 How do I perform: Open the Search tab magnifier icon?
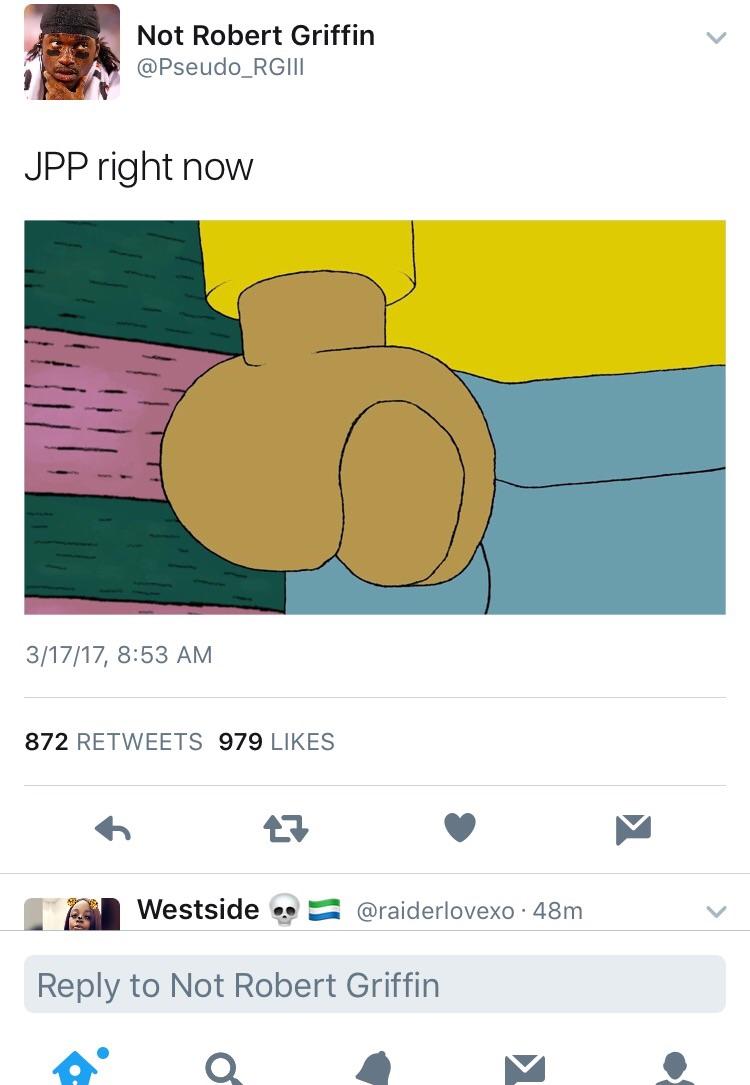click(x=224, y=1069)
